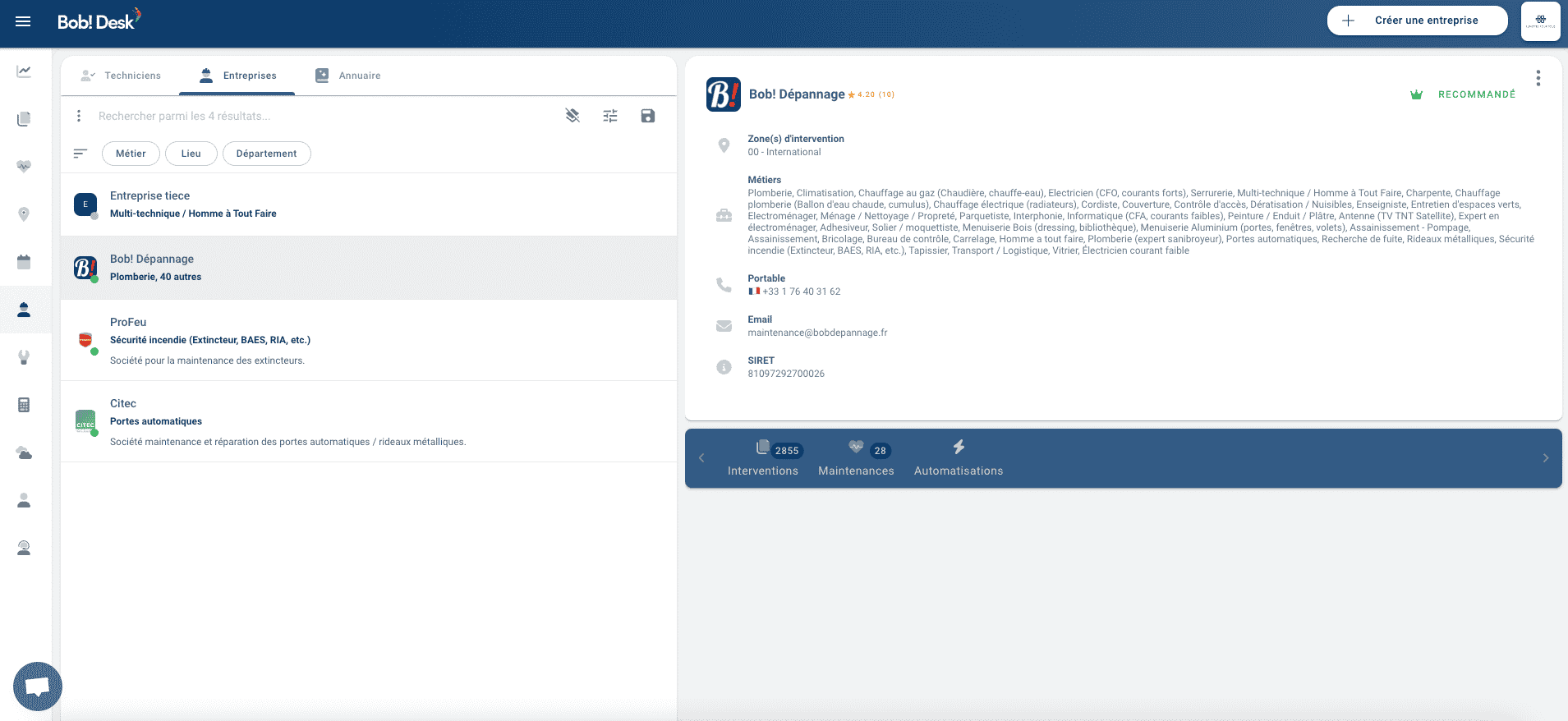Switch to the Entreprises tab
1568x721 pixels.
237,76
